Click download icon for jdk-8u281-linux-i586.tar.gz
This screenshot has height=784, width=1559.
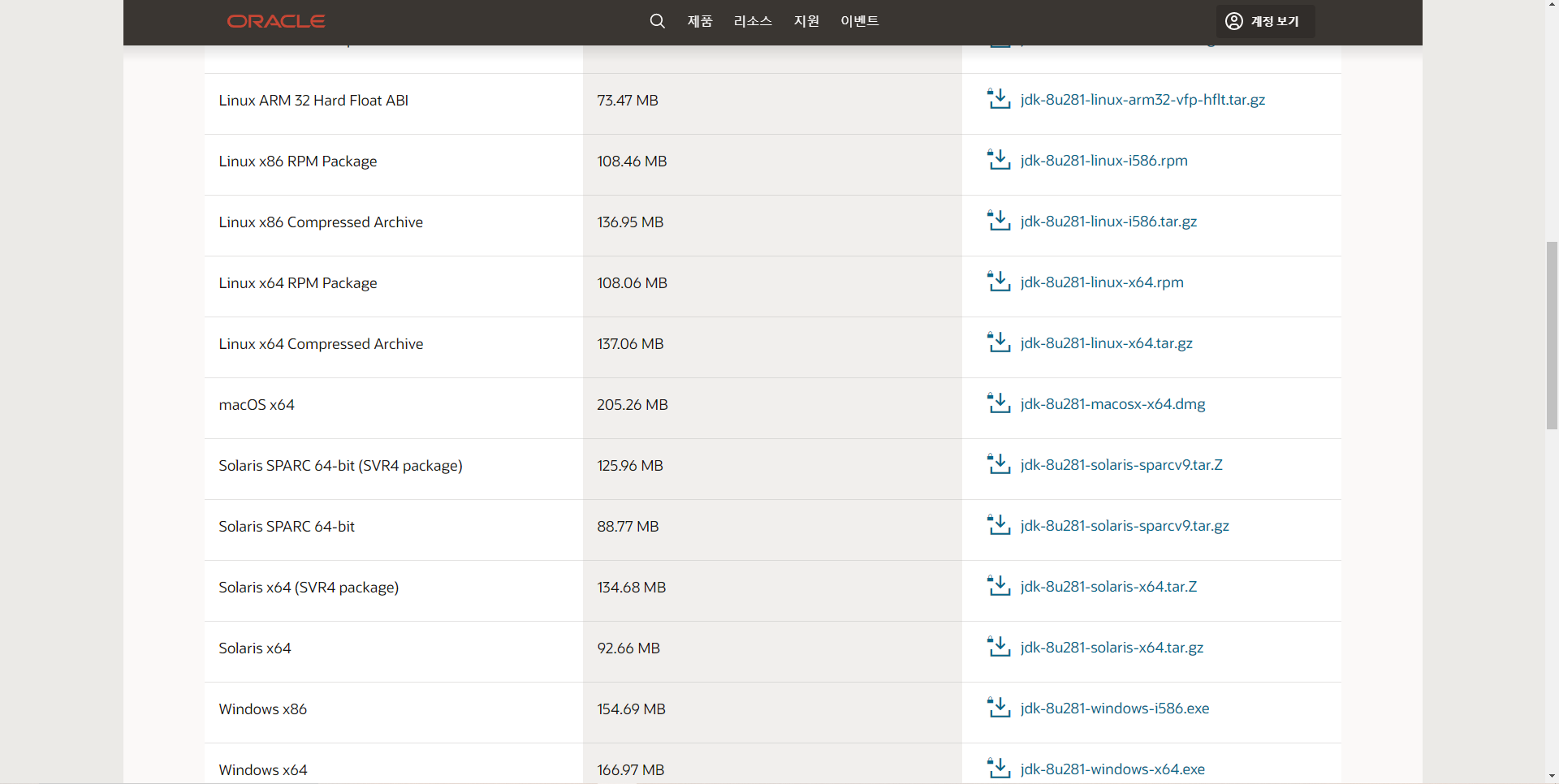click(999, 221)
